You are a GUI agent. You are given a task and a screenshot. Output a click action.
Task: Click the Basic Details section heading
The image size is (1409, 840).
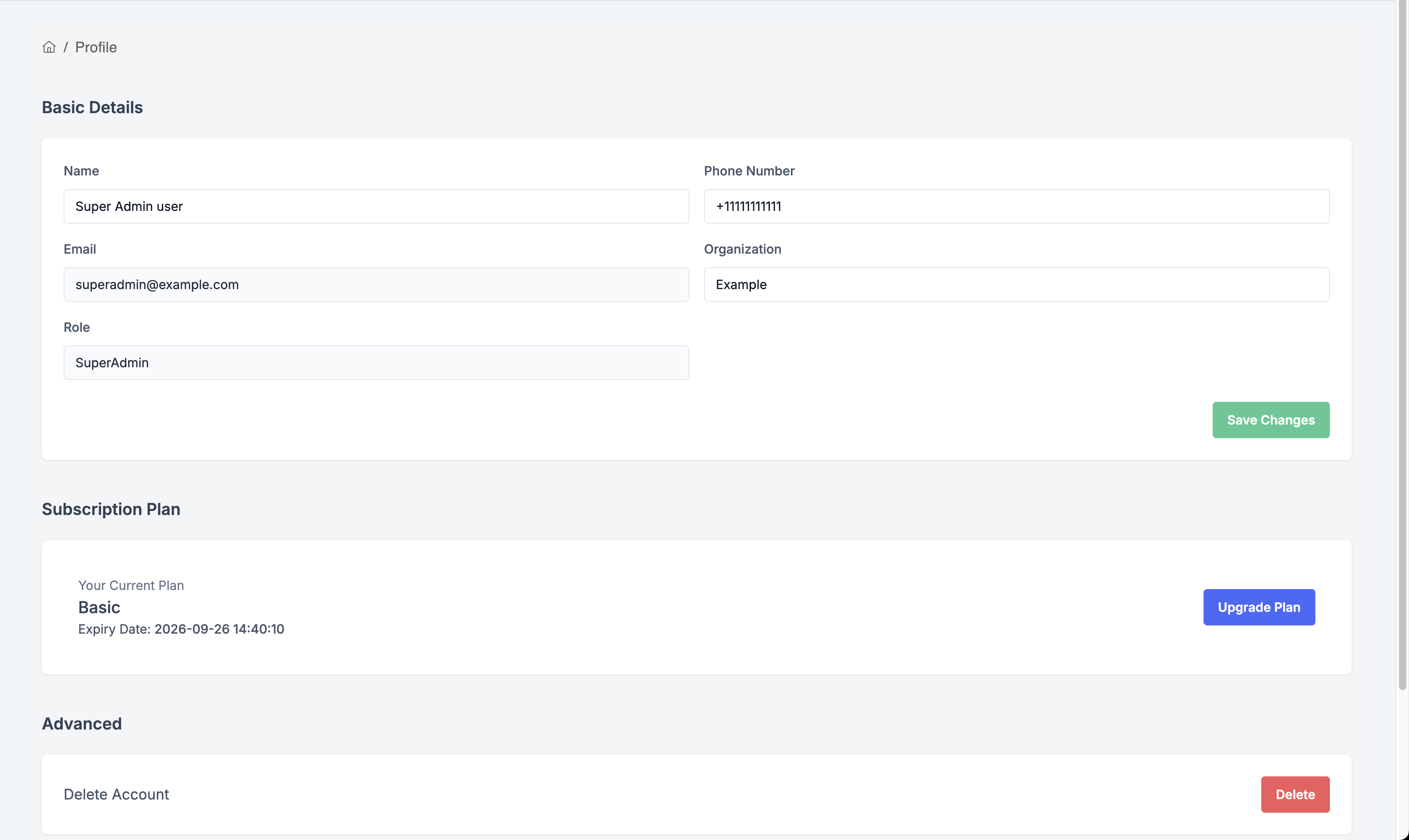click(92, 107)
